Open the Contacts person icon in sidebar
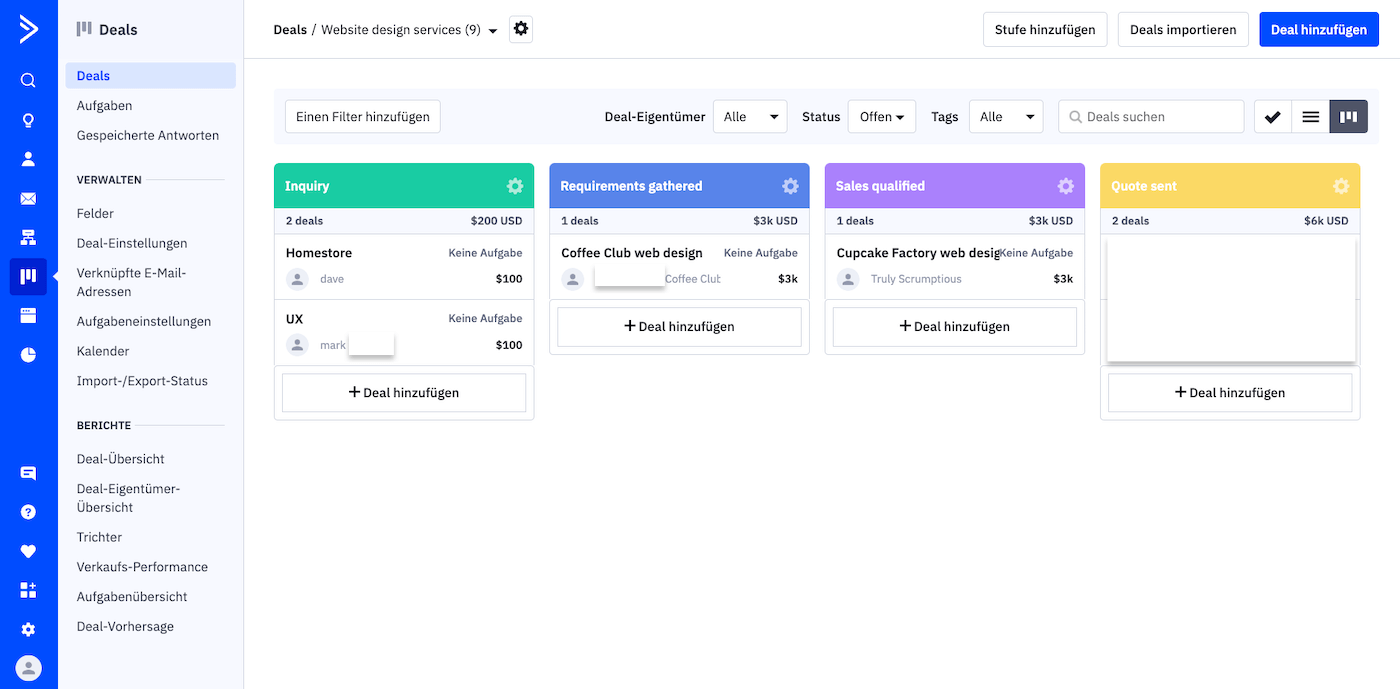Viewport: 1400px width, 689px height. click(28, 159)
